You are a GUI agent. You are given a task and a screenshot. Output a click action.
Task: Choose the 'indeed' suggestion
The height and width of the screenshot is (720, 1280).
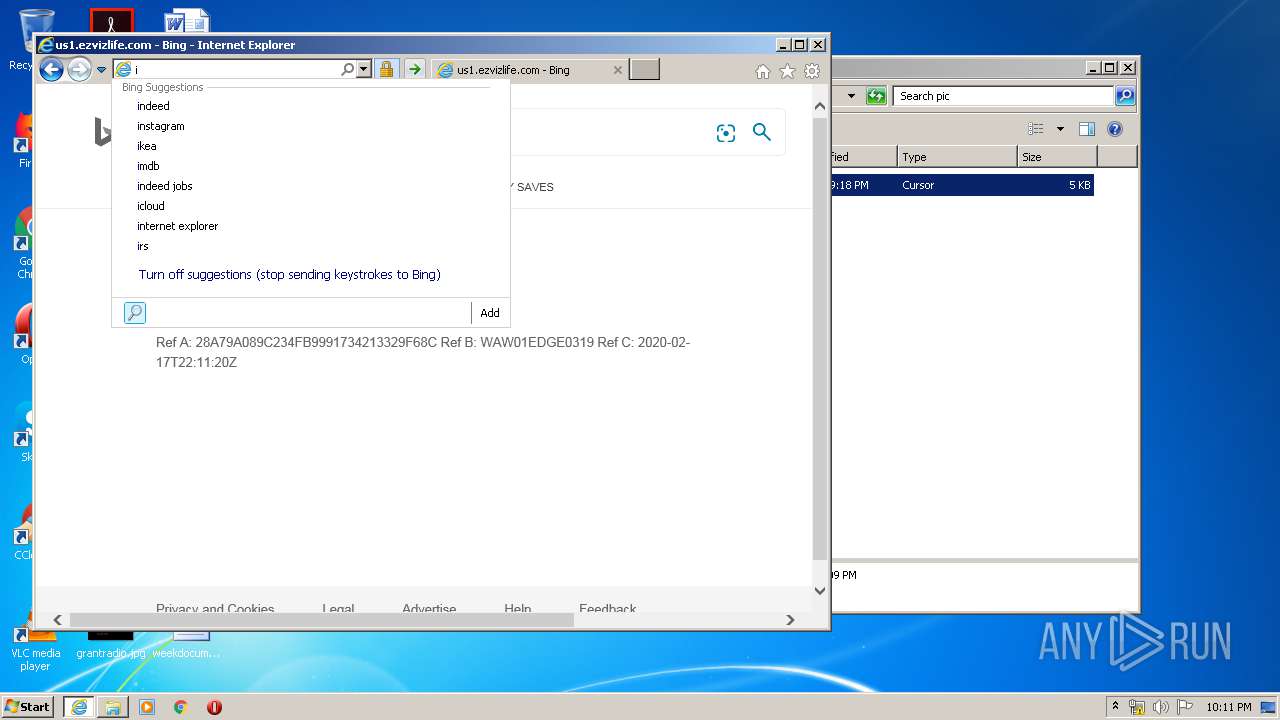click(x=153, y=106)
